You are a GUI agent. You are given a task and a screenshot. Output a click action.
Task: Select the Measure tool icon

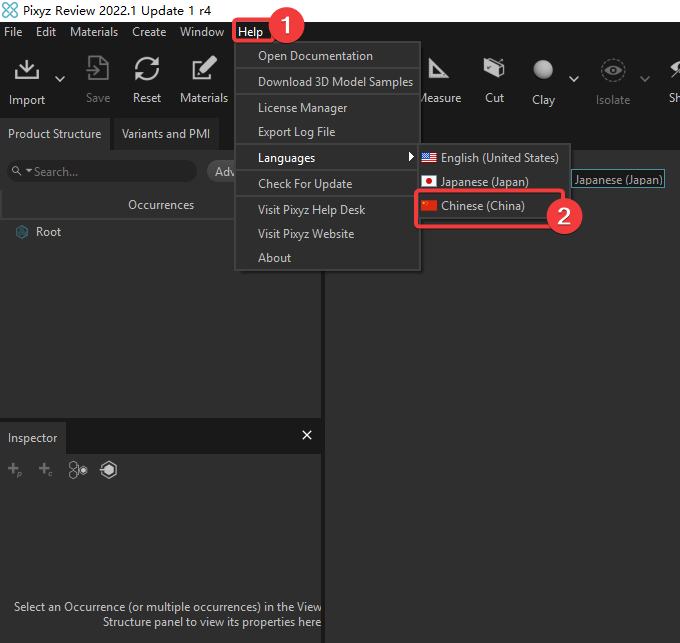coord(438,69)
